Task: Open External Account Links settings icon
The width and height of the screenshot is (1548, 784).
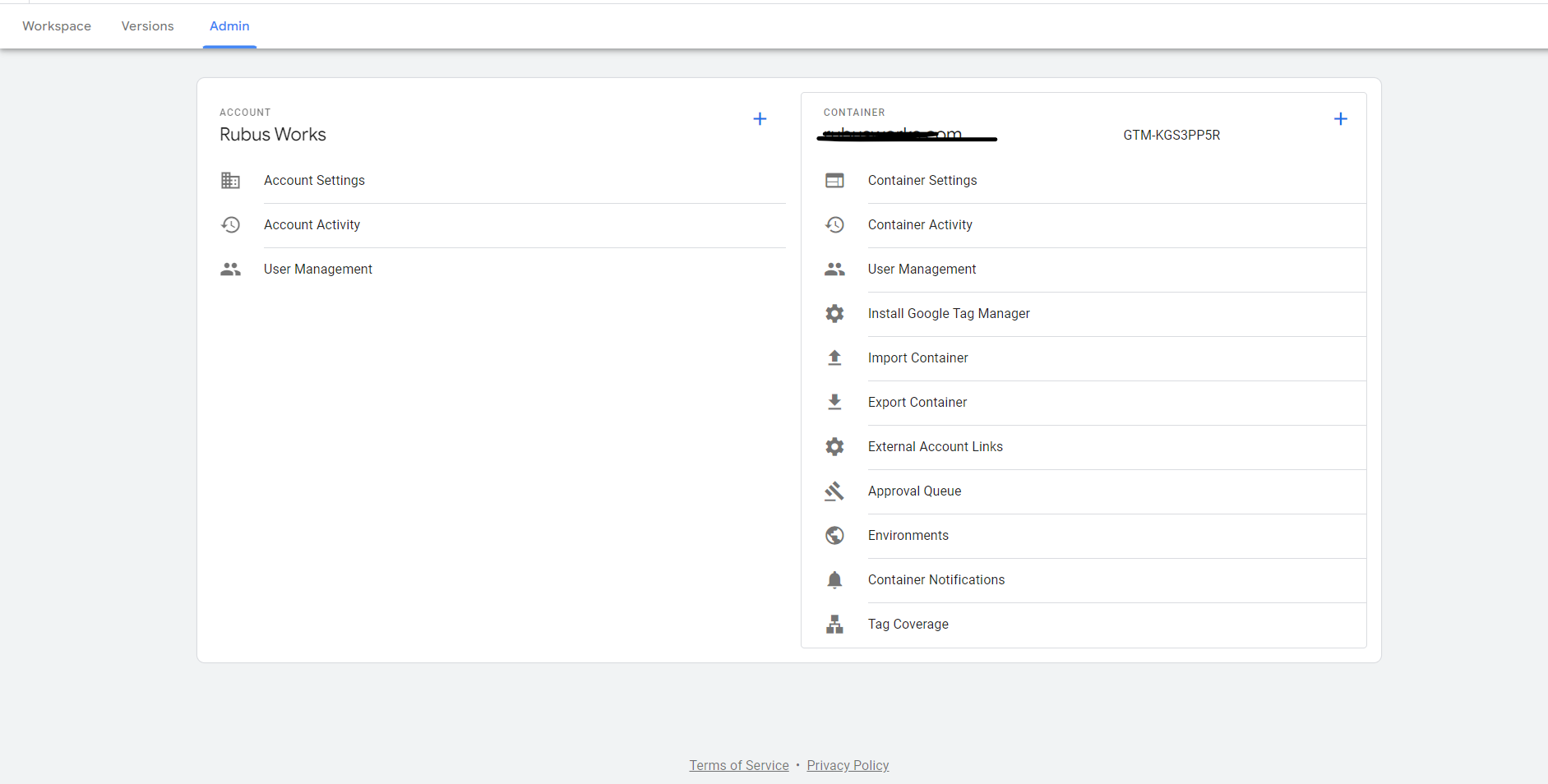Action: (834, 446)
